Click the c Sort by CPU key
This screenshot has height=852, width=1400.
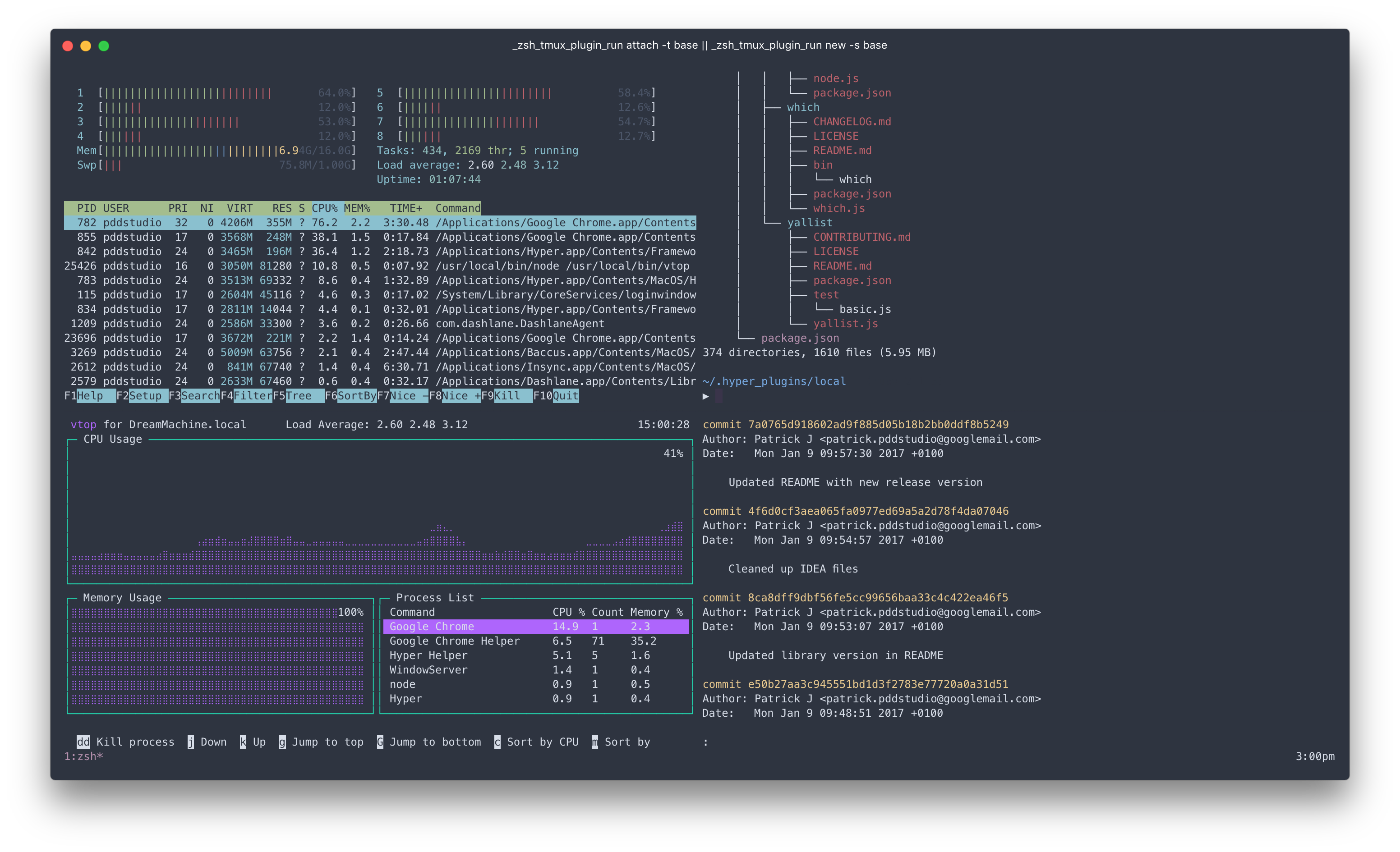(497, 742)
